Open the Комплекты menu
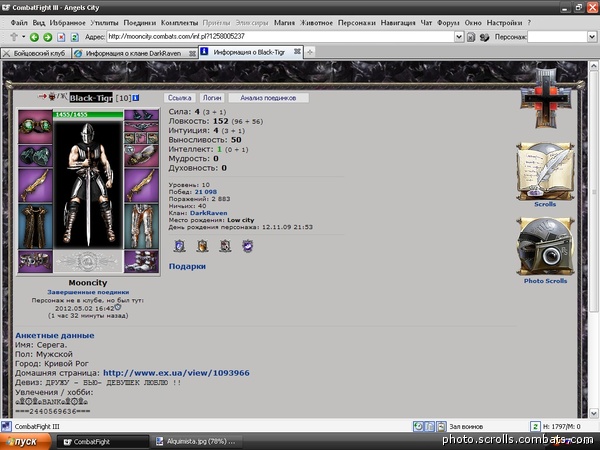 click(179, 23)
